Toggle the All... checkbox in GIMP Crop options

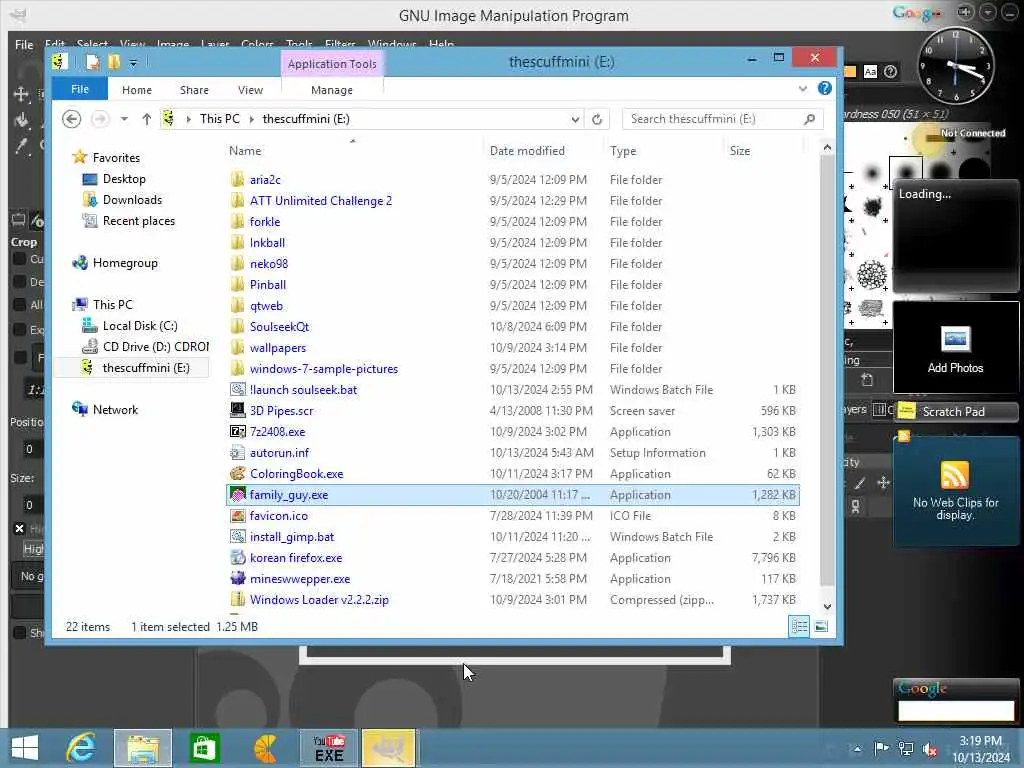tap(20, 304)
